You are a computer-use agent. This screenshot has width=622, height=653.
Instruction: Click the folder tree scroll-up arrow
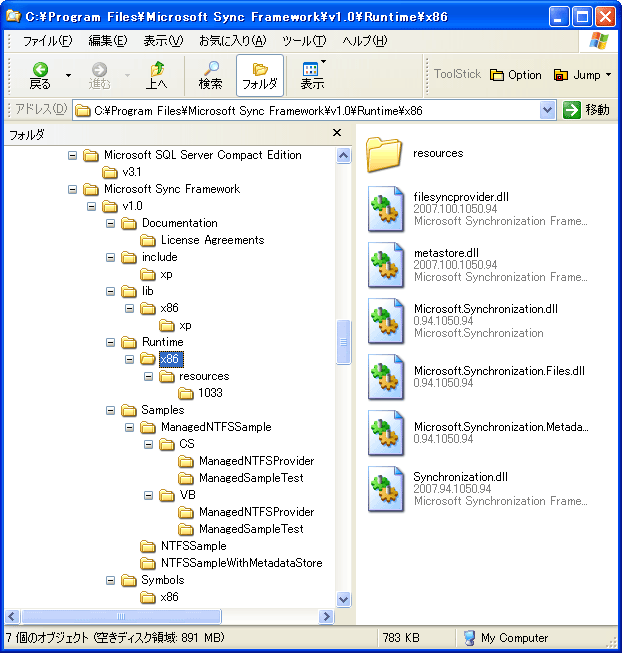click(x=343, y=156)
